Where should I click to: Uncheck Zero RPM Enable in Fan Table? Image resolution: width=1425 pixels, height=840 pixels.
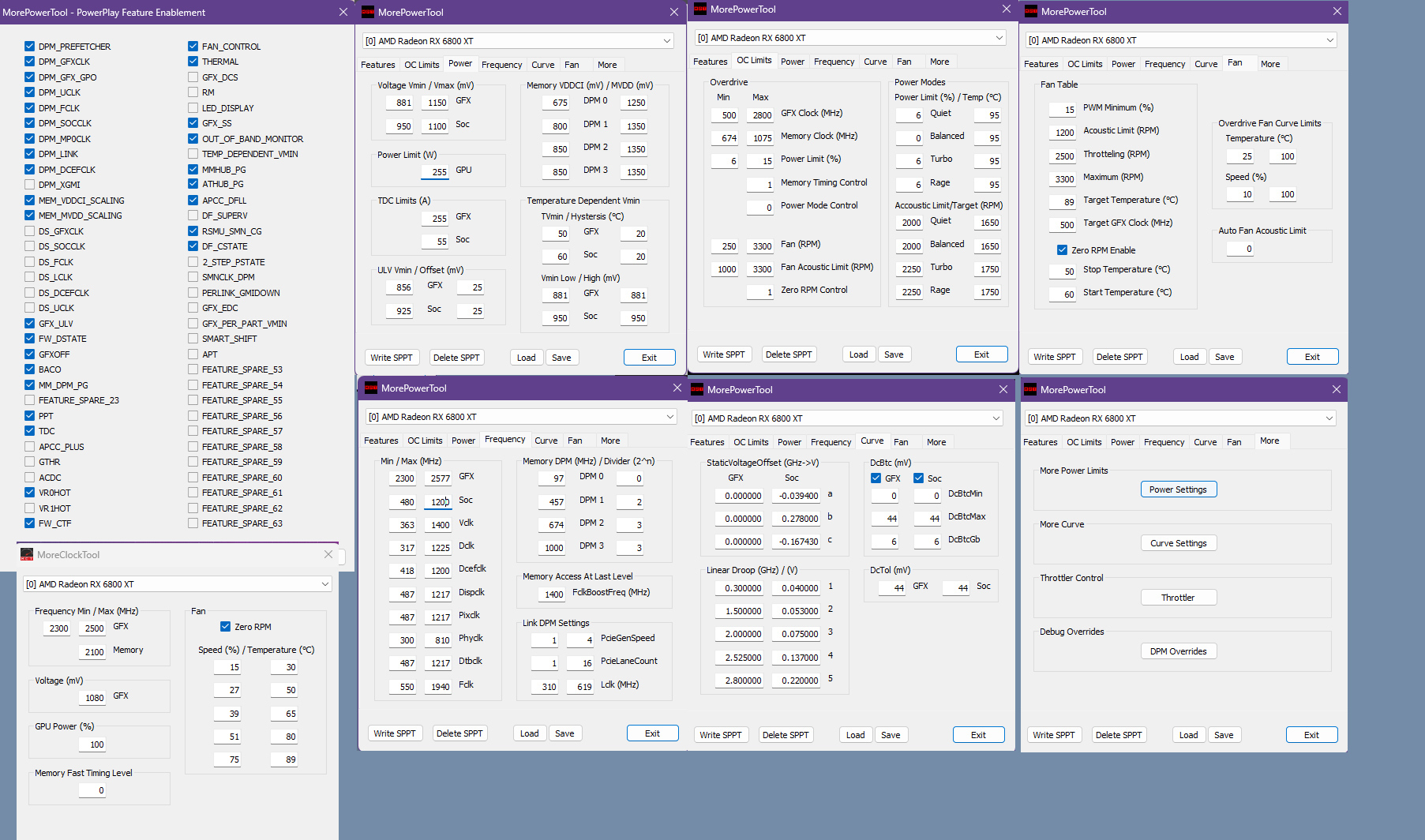[1062, 249]
